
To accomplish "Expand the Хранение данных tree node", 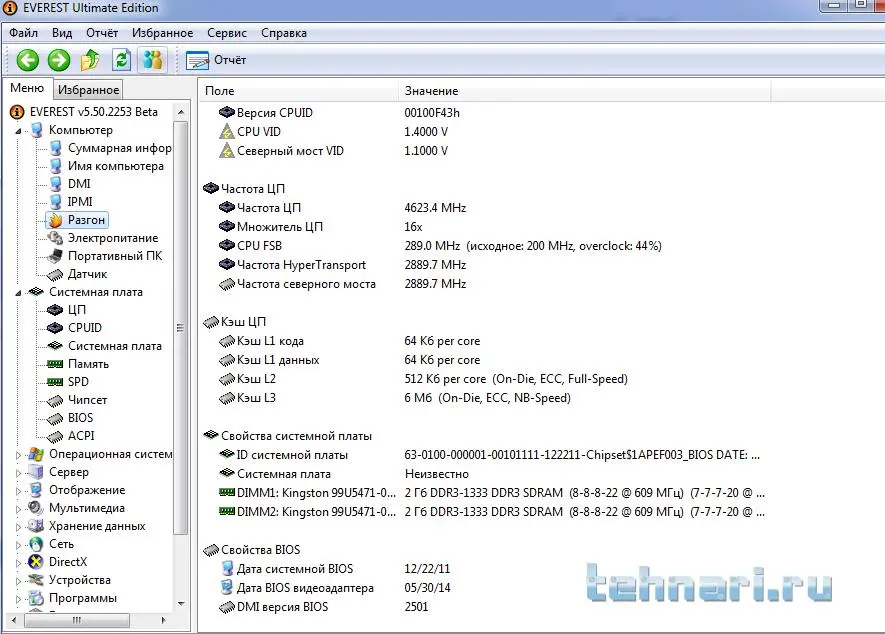I will 18,527.
